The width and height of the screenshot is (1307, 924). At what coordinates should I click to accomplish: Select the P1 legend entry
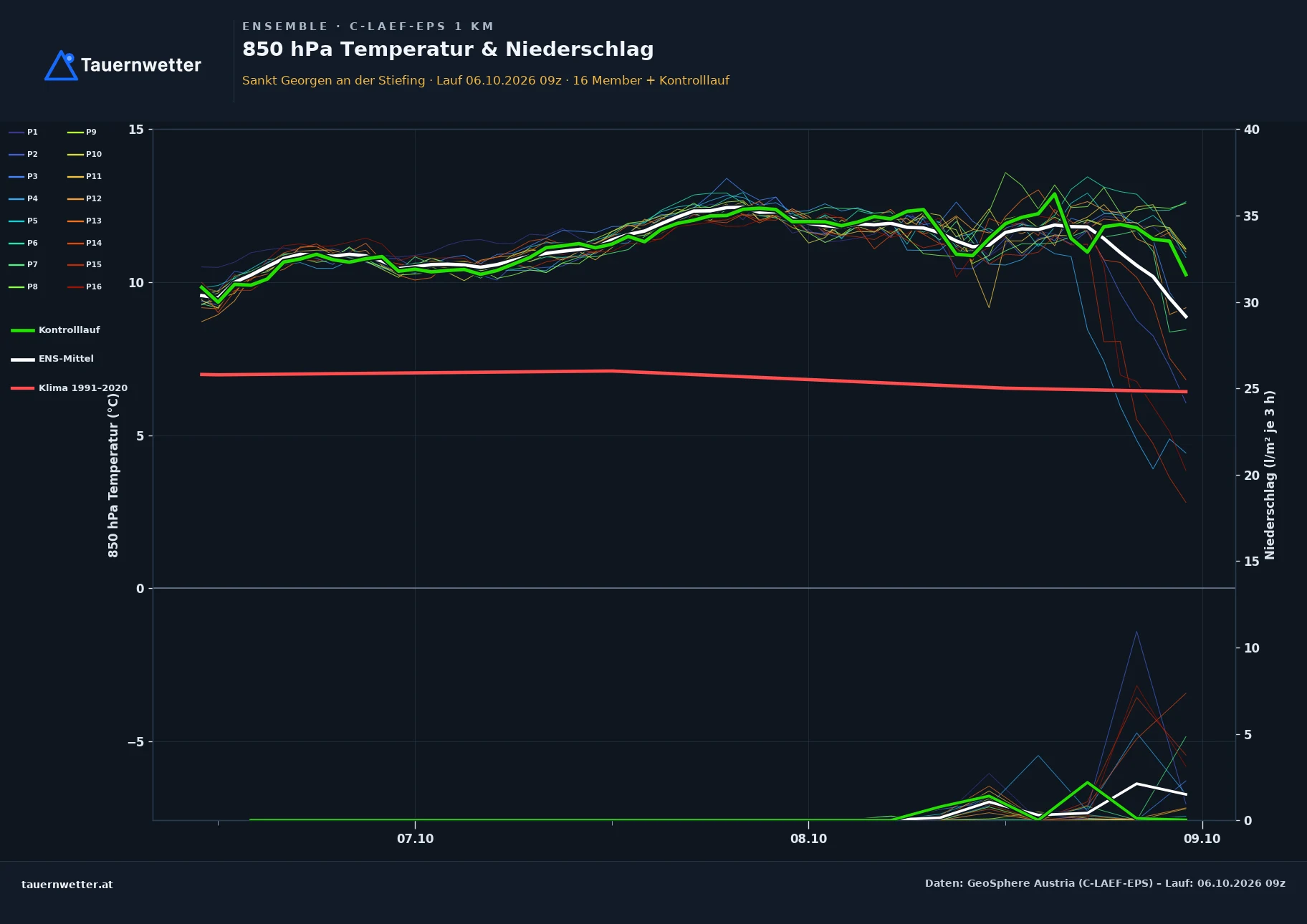(x=24, y=132)
